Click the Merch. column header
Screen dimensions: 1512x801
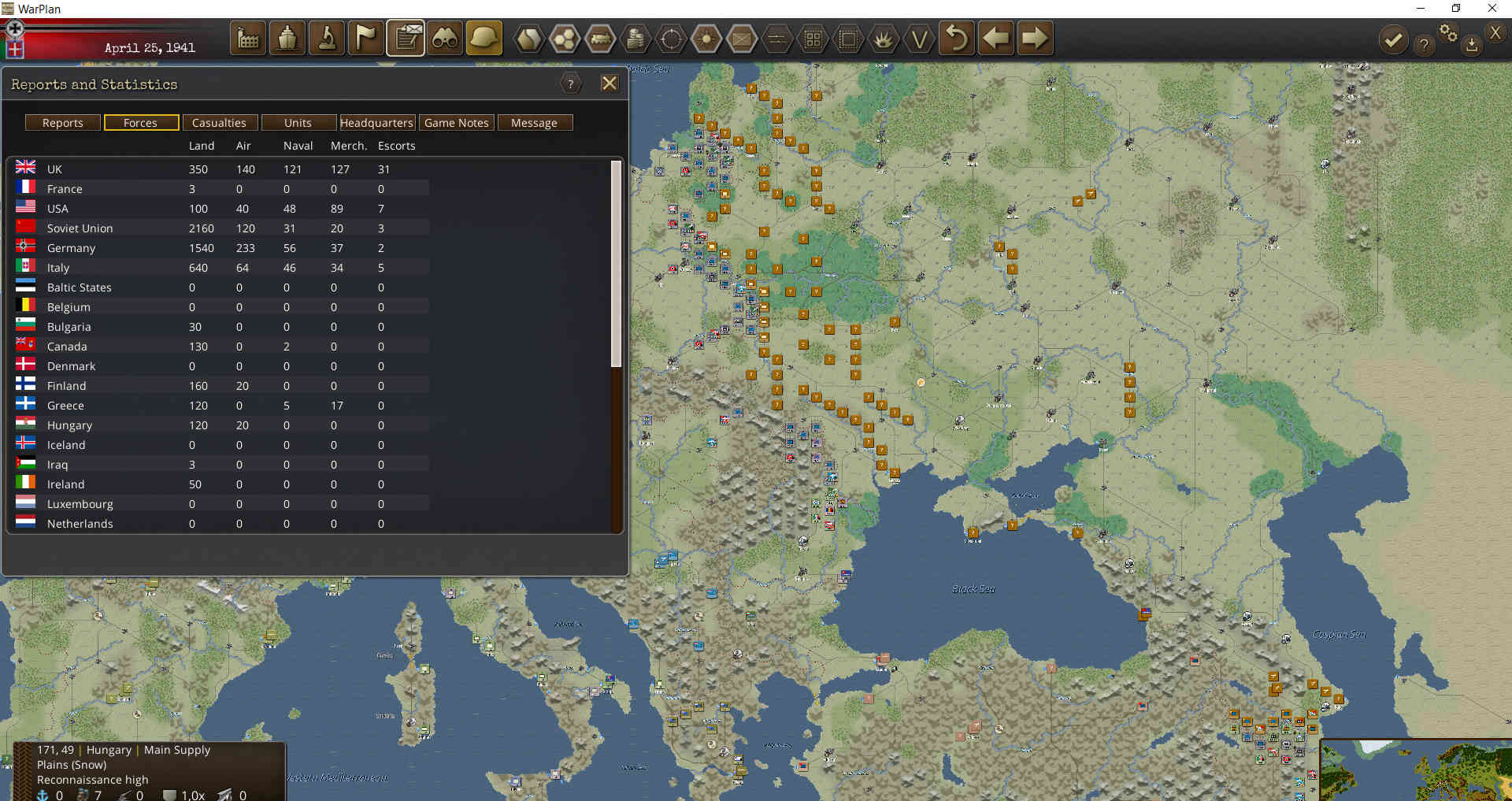click(x=349, y=146)
